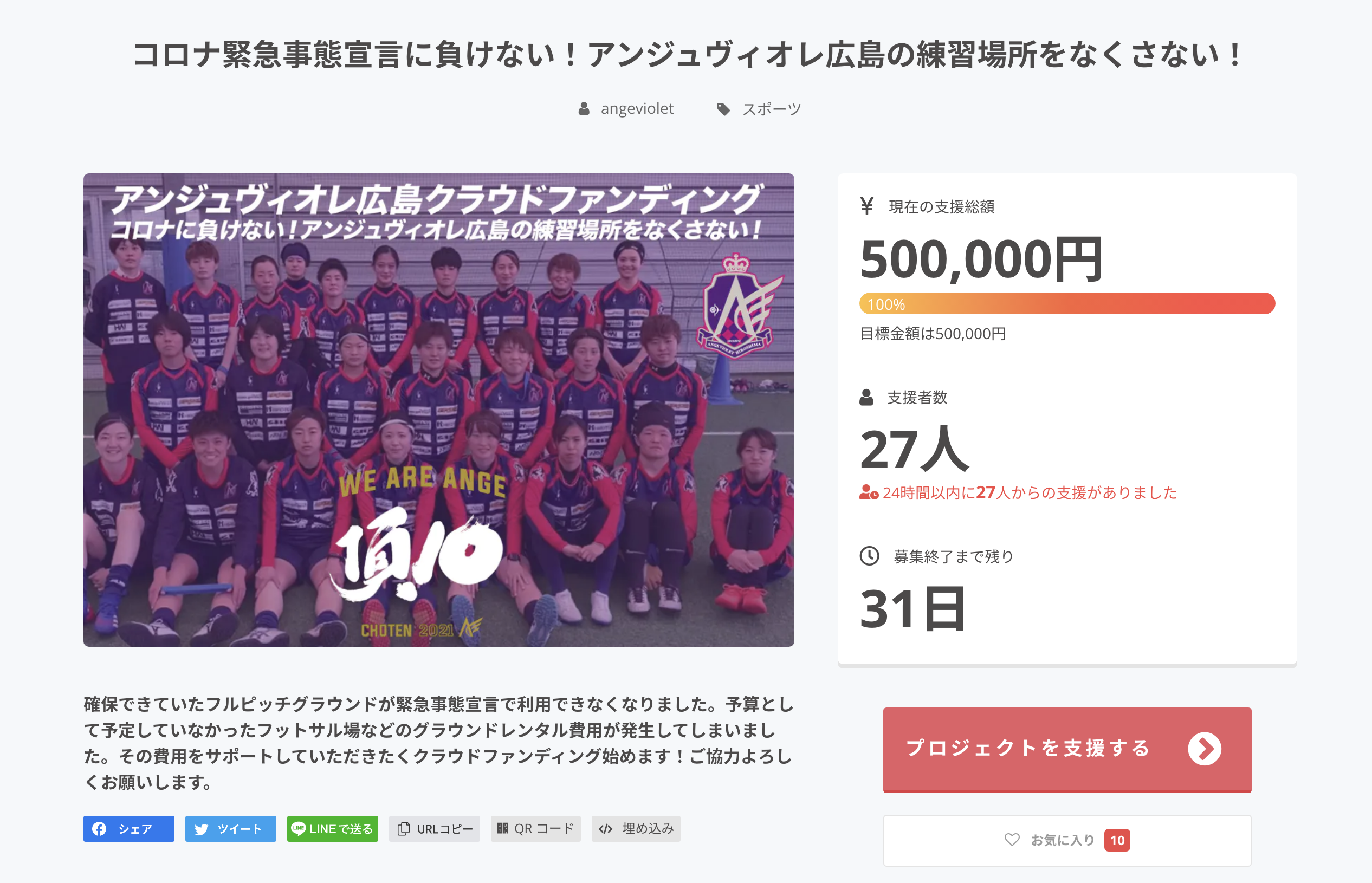Screen dimensions: 1372x883
Task: Click the LINEで送る button
Action: pos(333,828)
